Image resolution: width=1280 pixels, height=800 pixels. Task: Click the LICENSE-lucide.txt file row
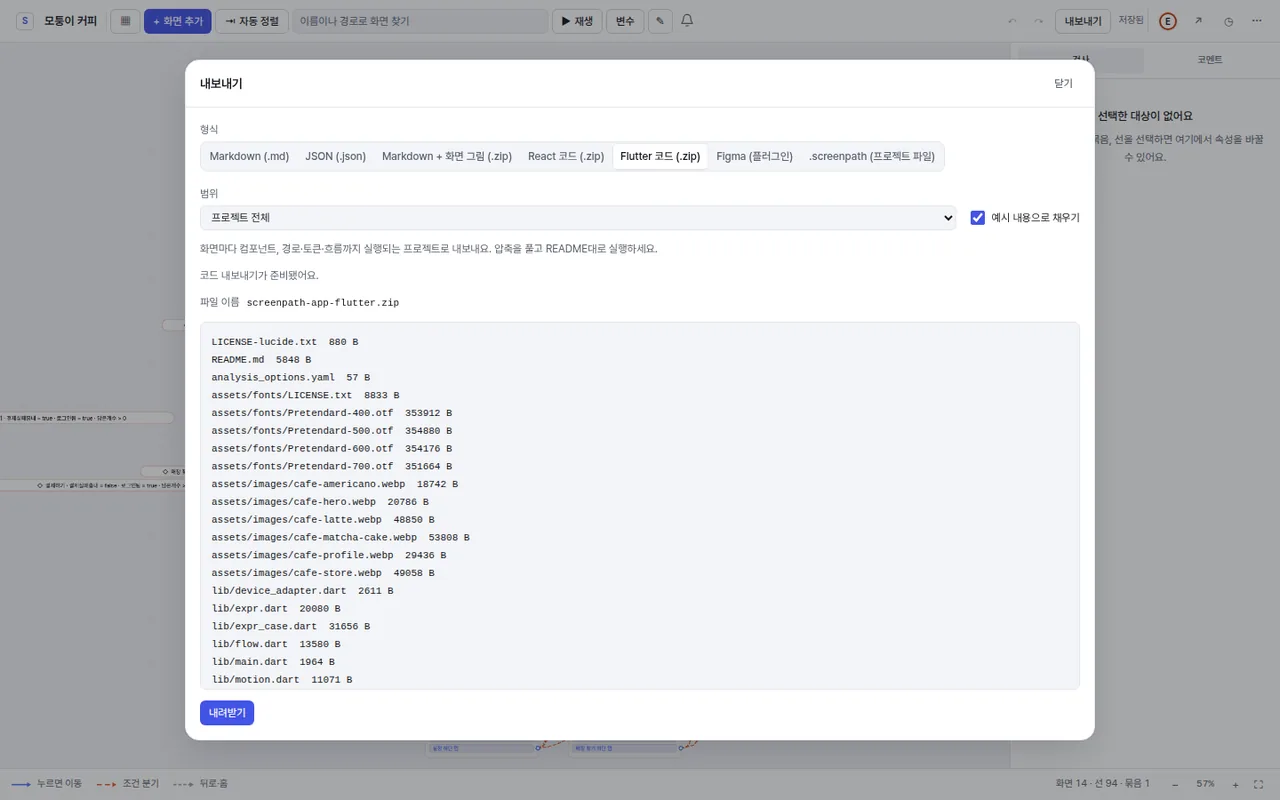tap(285, 342)
